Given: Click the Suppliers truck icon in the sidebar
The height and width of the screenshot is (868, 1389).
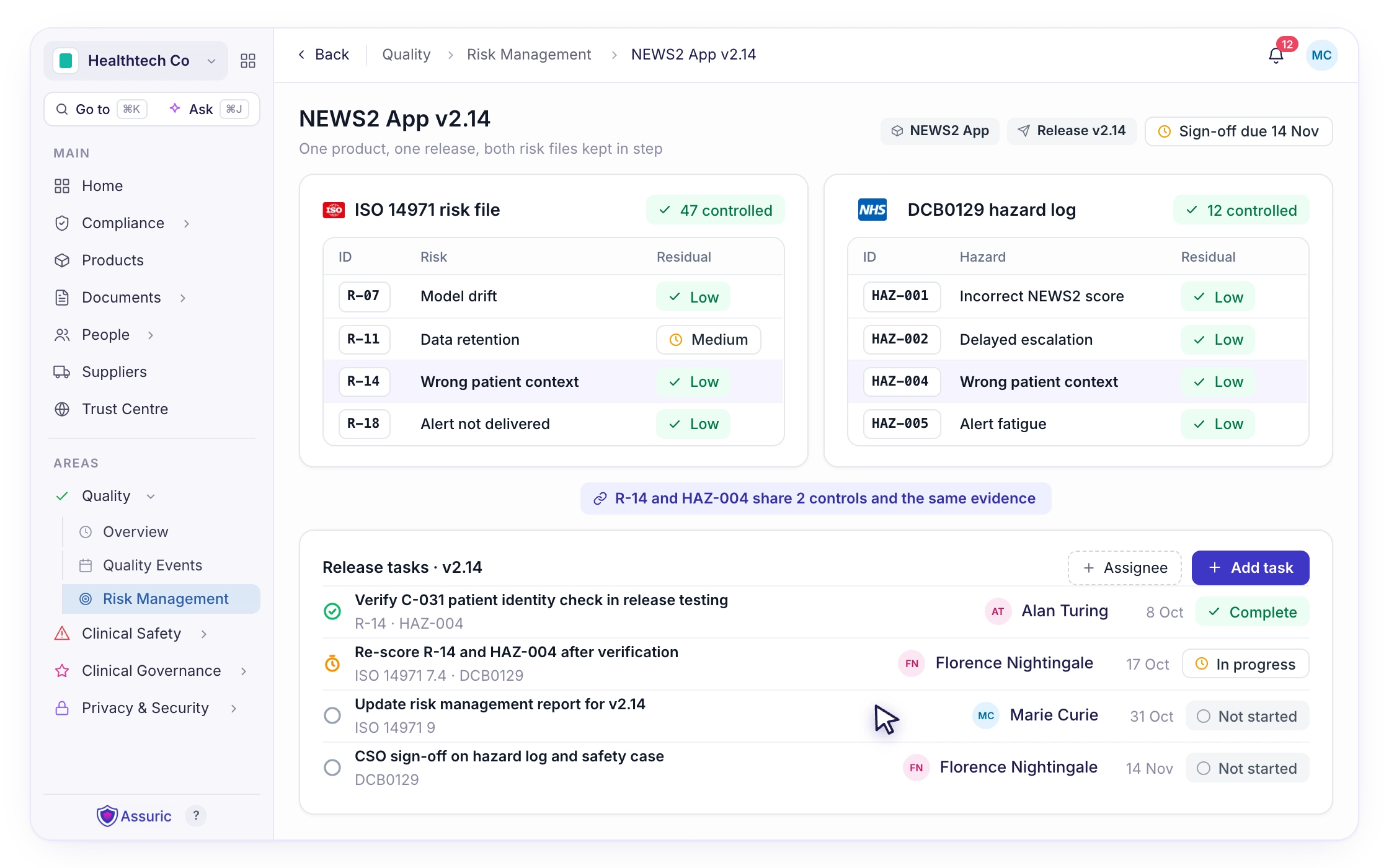Looking at the screenshot, I should (x=62, y=372).
